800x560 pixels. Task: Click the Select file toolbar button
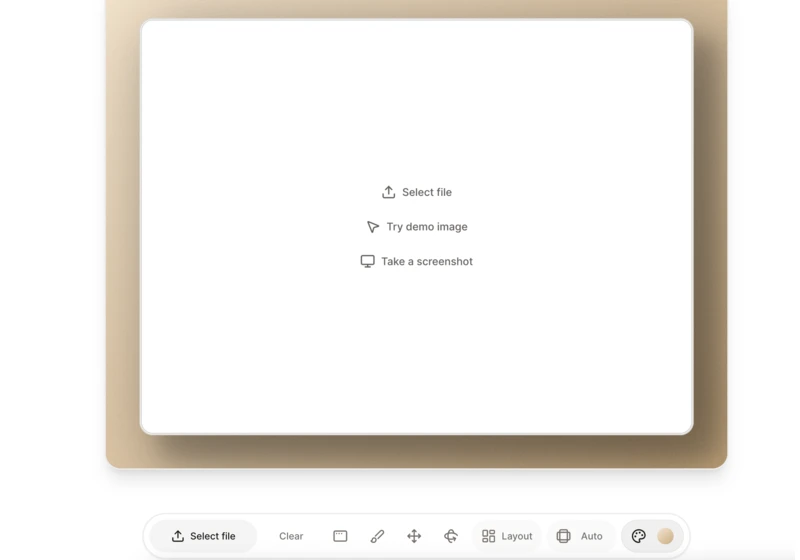203,536
